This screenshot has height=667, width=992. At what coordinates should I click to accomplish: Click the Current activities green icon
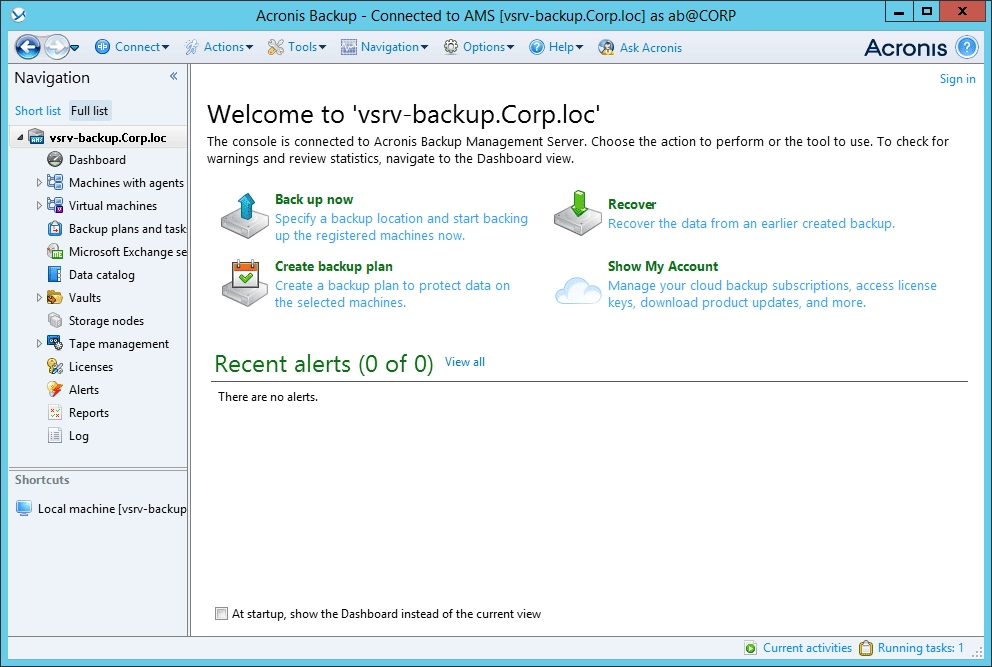[750, 648]
